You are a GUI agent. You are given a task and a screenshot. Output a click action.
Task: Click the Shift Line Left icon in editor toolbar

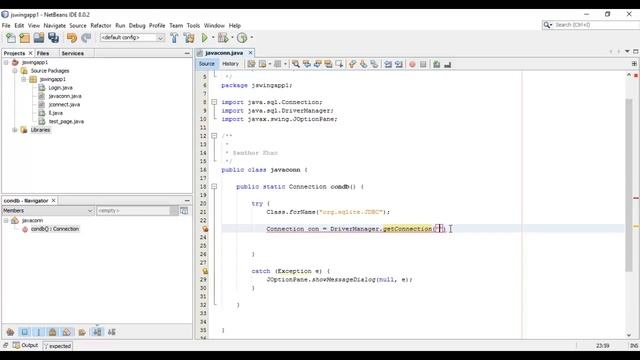point(388,64)
